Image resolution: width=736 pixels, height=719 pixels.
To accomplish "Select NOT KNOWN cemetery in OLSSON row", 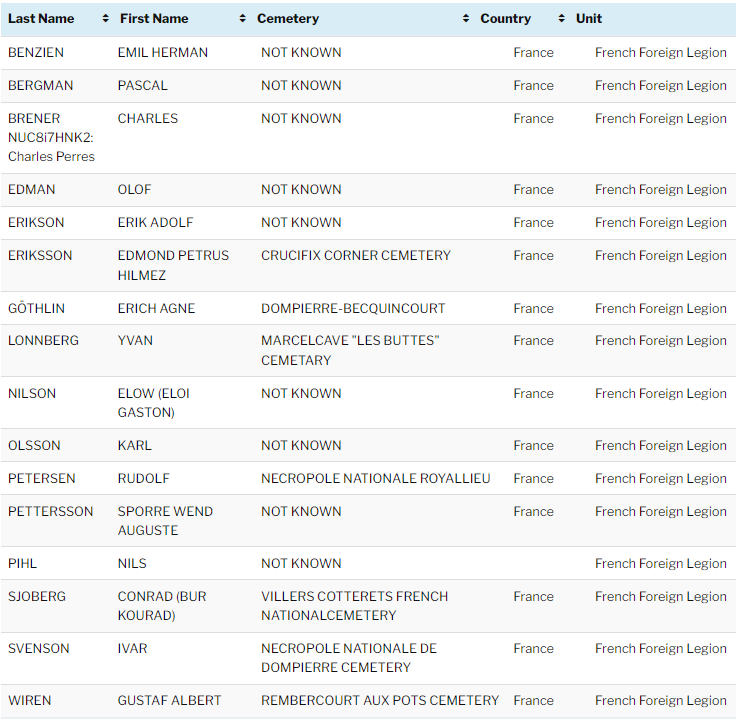I will (x=301, y=445).
